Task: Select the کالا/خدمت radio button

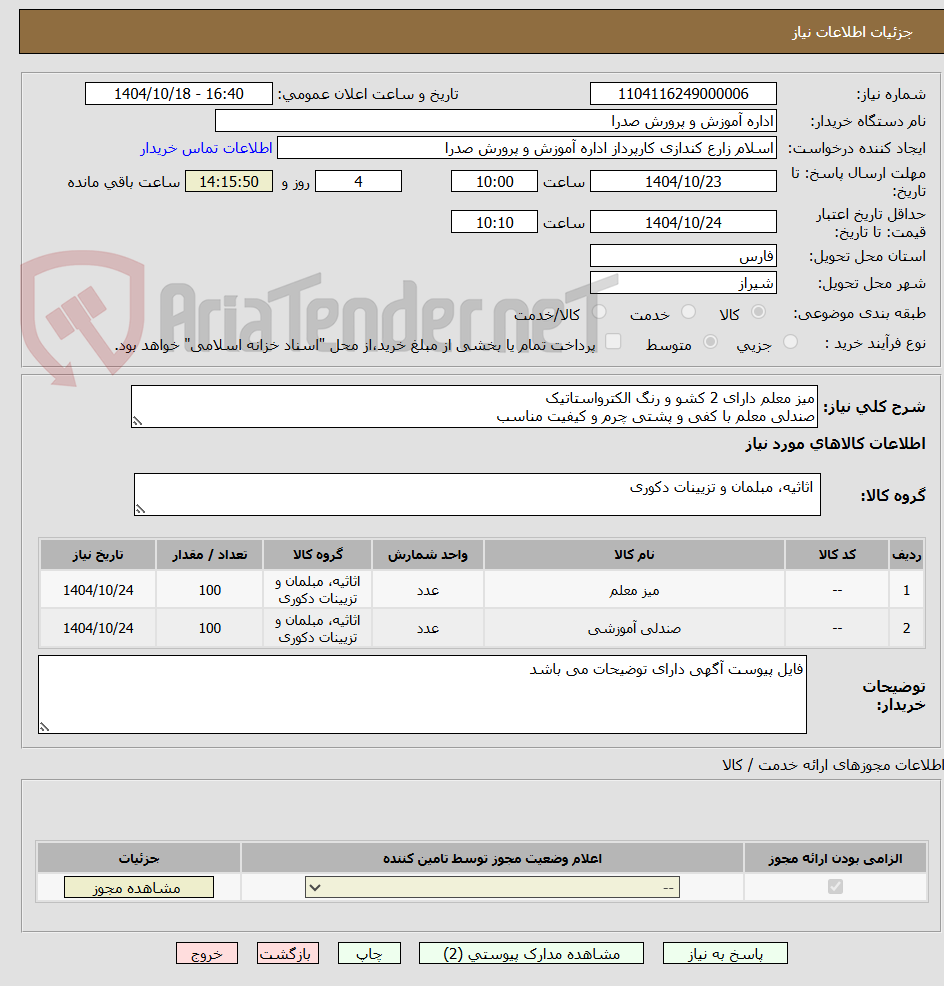Action: pos(599,312)
